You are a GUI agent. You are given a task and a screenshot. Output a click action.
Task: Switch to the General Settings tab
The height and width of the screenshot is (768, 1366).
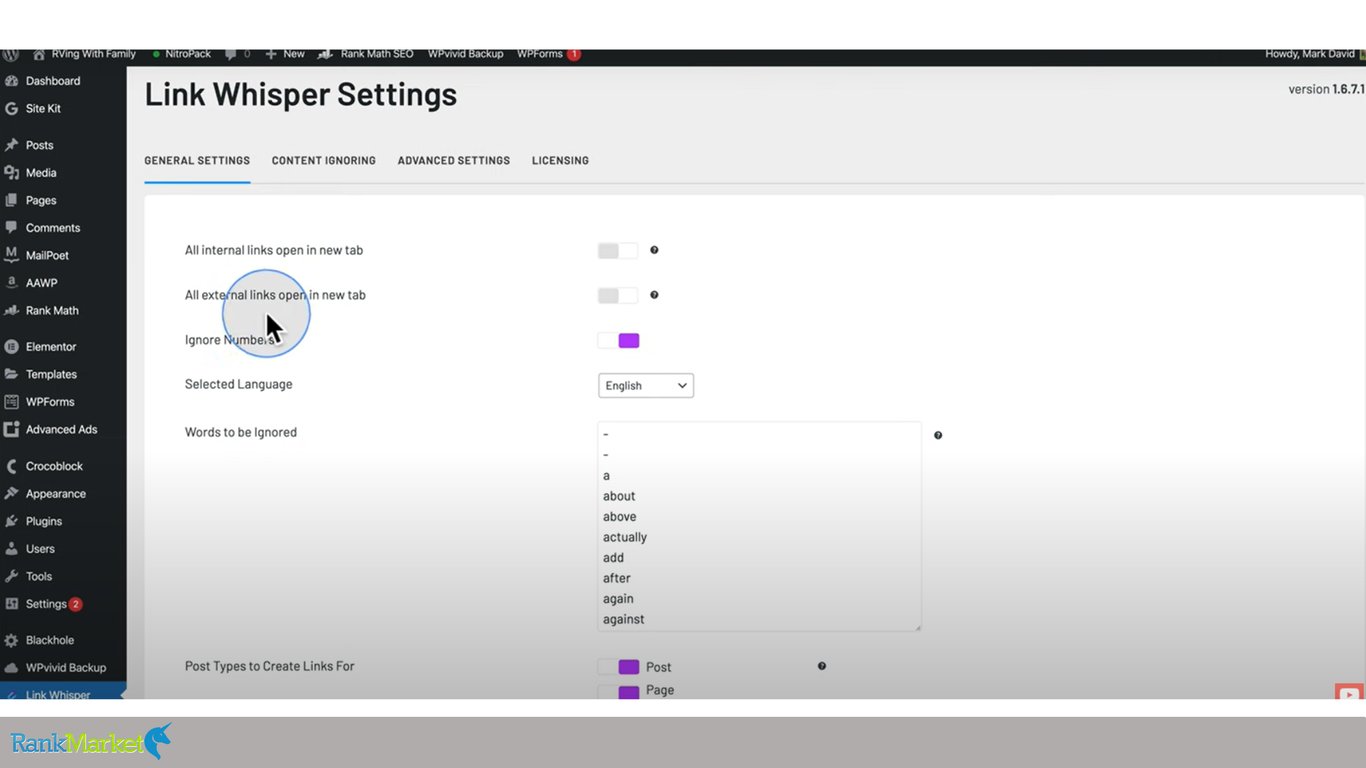197,161
